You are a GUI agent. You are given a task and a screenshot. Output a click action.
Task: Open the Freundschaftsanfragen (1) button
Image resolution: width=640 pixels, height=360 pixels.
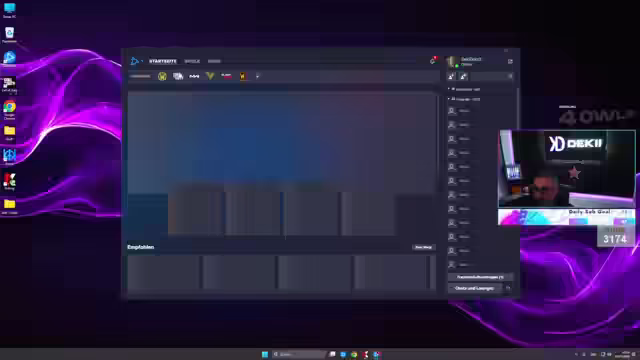[x=480, y=277]
